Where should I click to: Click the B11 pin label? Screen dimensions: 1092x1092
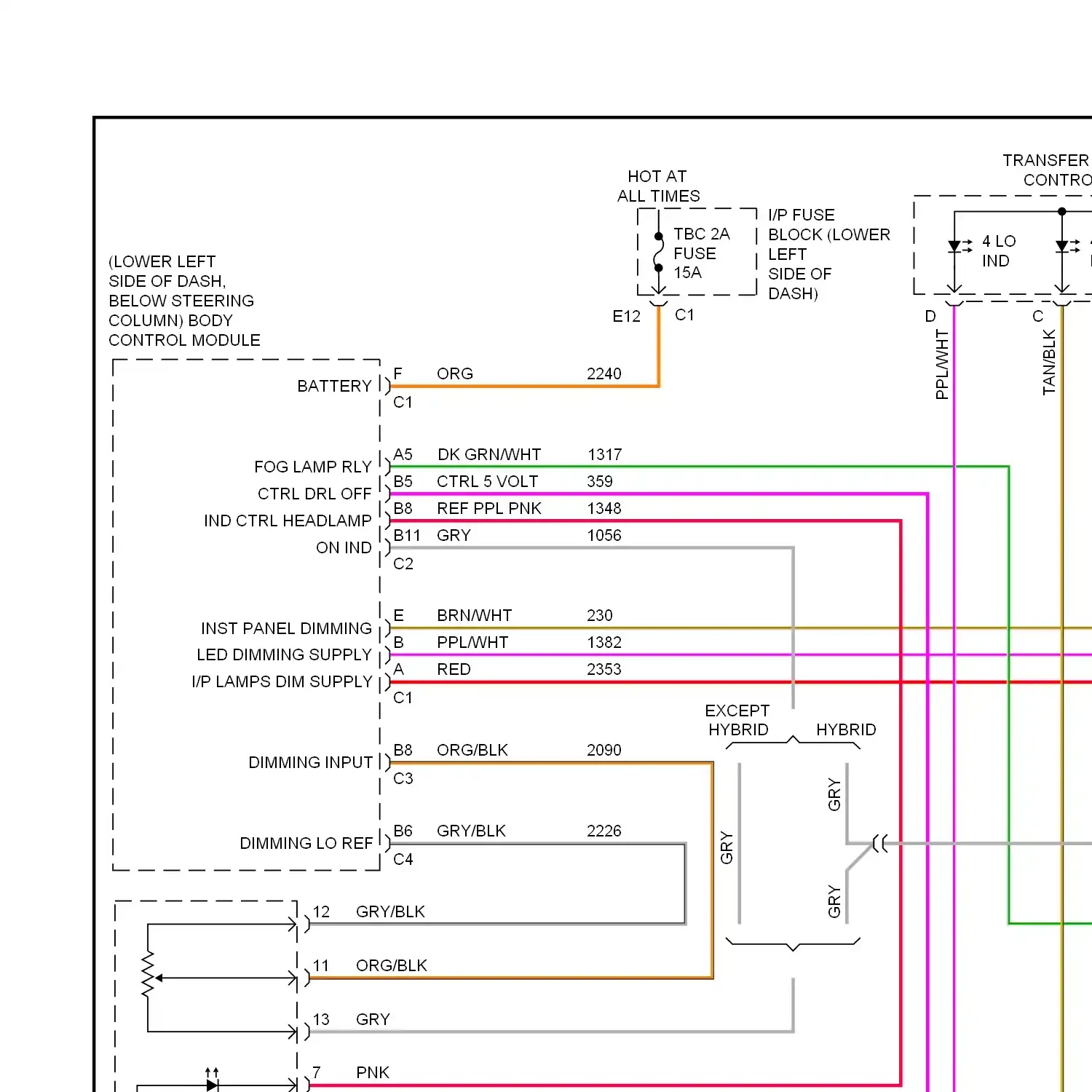tap(407, 535)
